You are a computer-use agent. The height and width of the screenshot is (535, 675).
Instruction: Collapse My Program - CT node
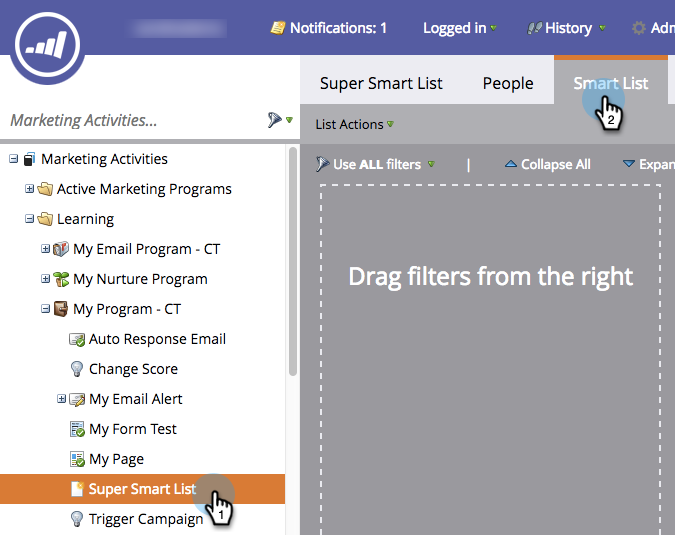(x=45, y=309)
